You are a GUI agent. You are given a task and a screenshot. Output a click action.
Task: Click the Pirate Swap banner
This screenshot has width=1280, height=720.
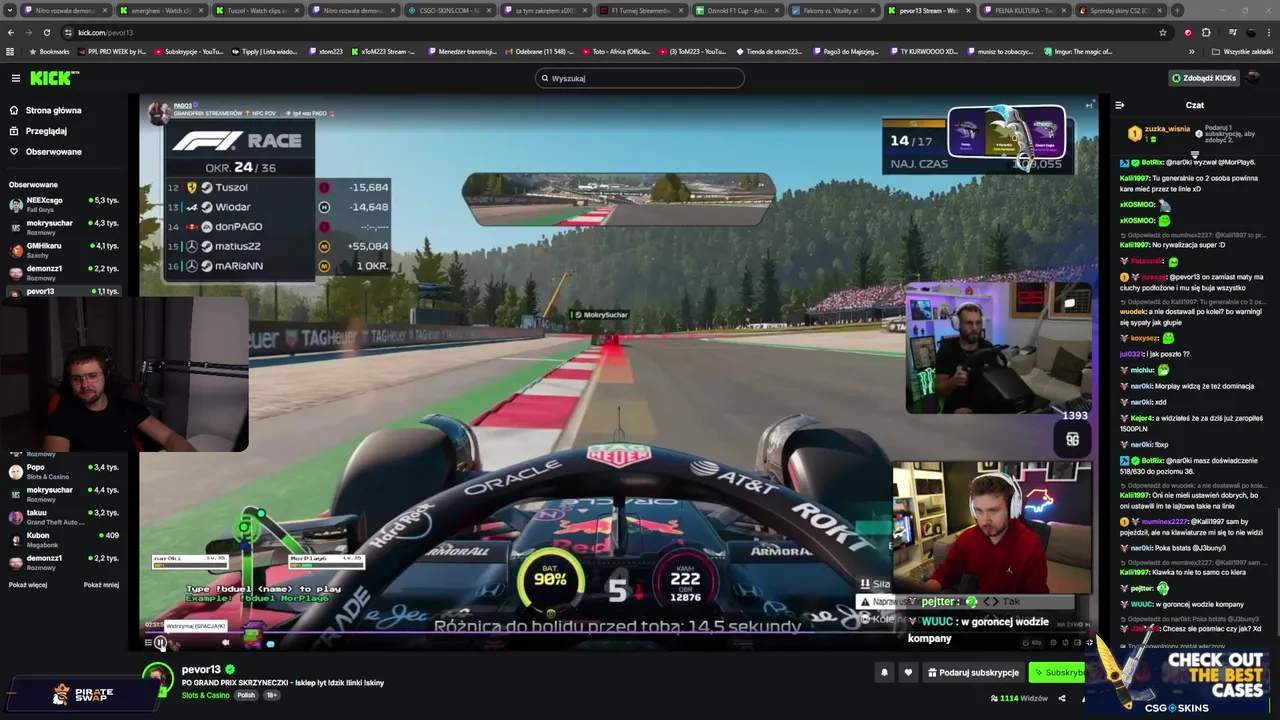coord(83,693)
